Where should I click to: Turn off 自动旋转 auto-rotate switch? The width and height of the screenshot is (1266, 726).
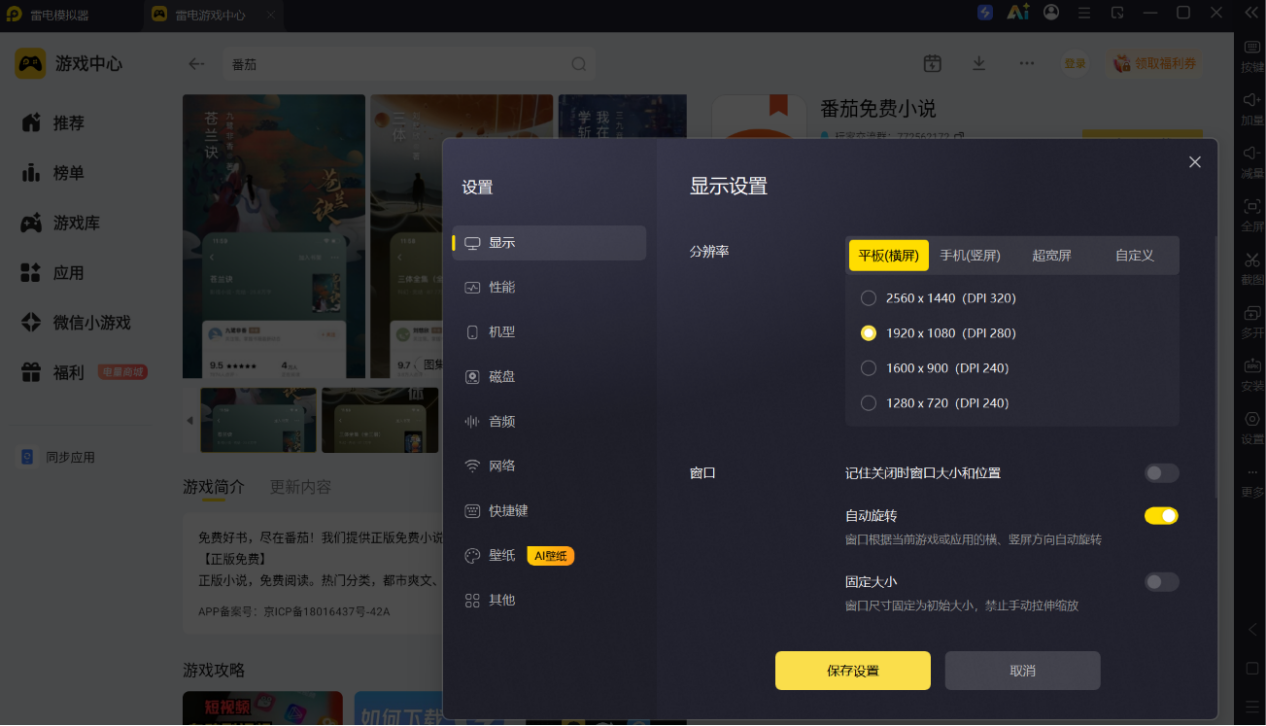(x=1162, y=516)
